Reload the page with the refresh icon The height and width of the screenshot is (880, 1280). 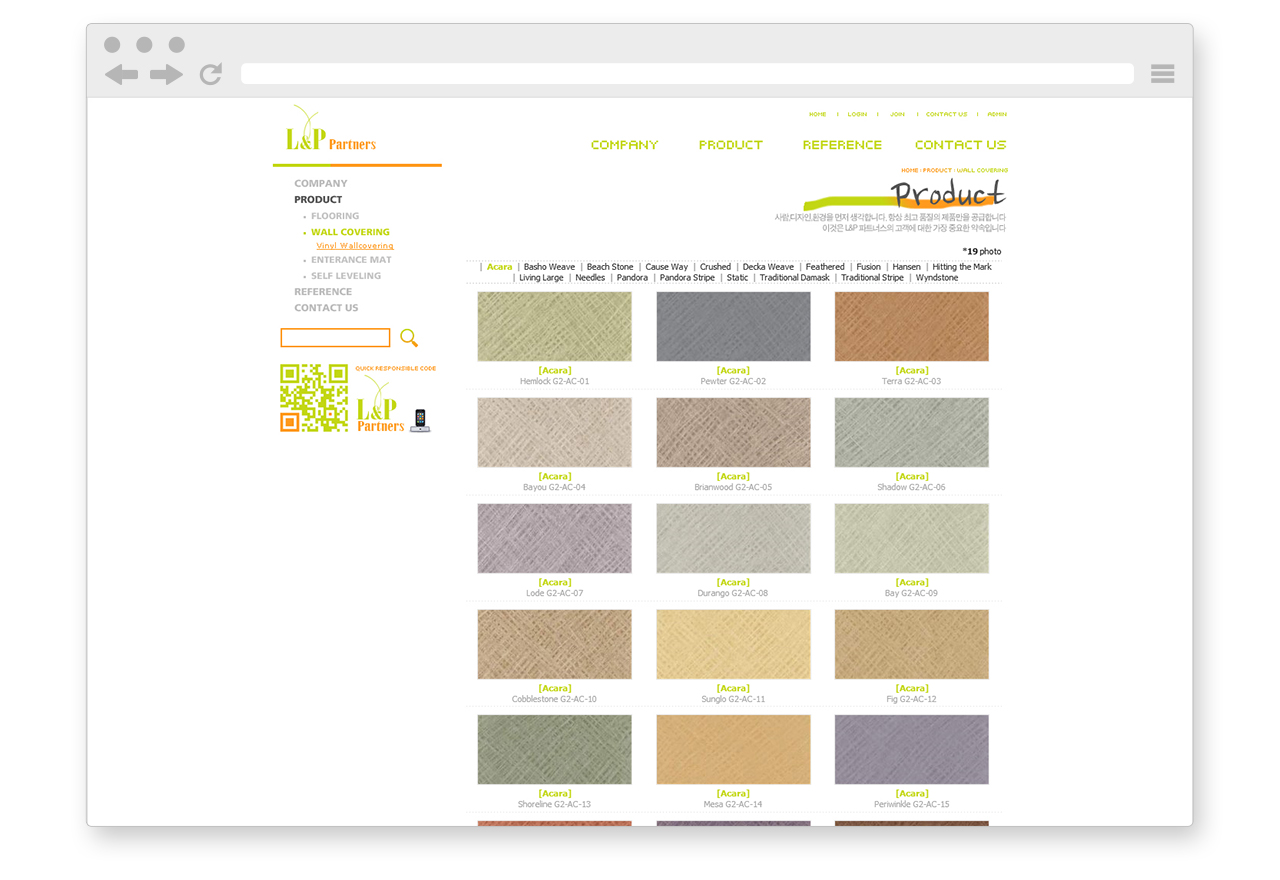coord(210,74)
